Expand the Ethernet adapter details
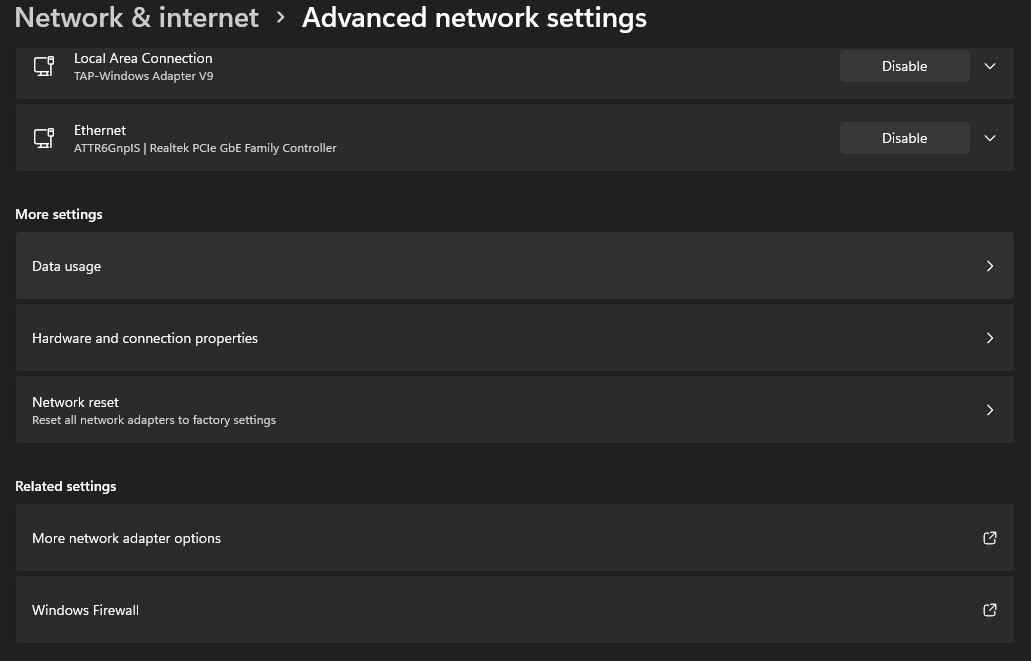The height and width of the screenshot is (661, 1031). [990, 138]
